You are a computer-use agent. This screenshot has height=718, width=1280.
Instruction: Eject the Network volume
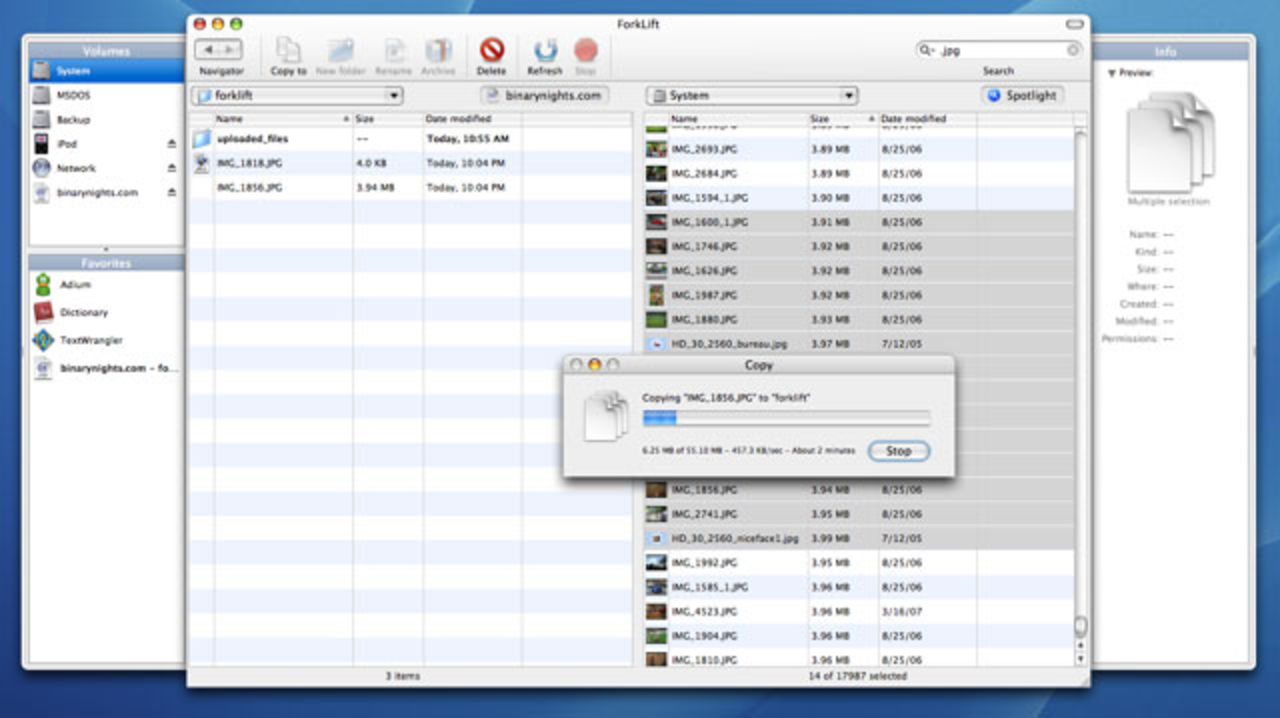[x=171, y=169]
